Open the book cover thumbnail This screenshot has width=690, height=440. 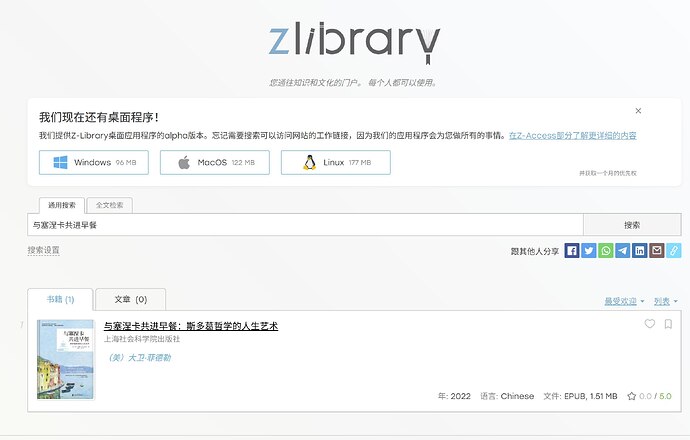[x=66, y=359]
